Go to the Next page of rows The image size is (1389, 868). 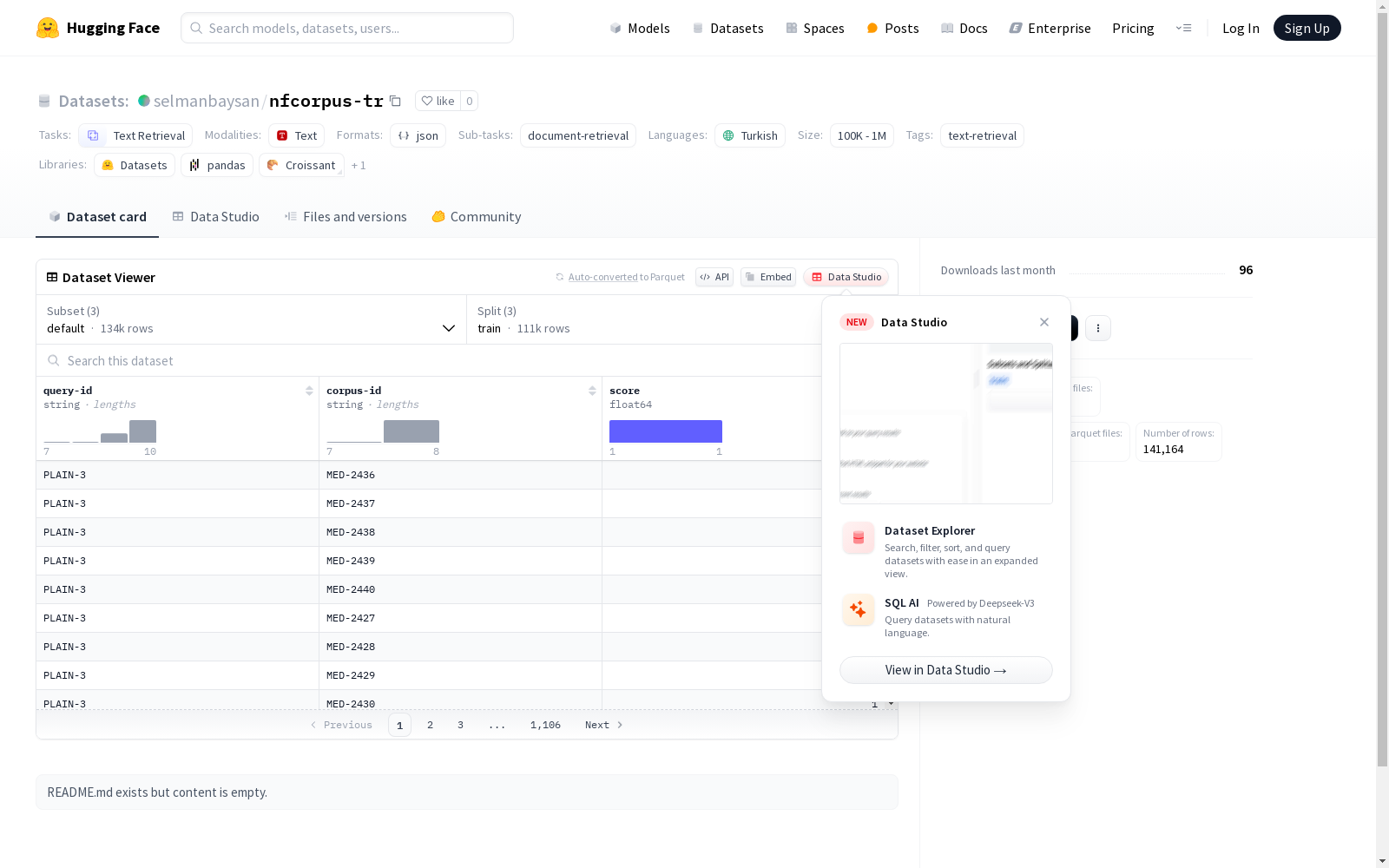pos(604,725)
